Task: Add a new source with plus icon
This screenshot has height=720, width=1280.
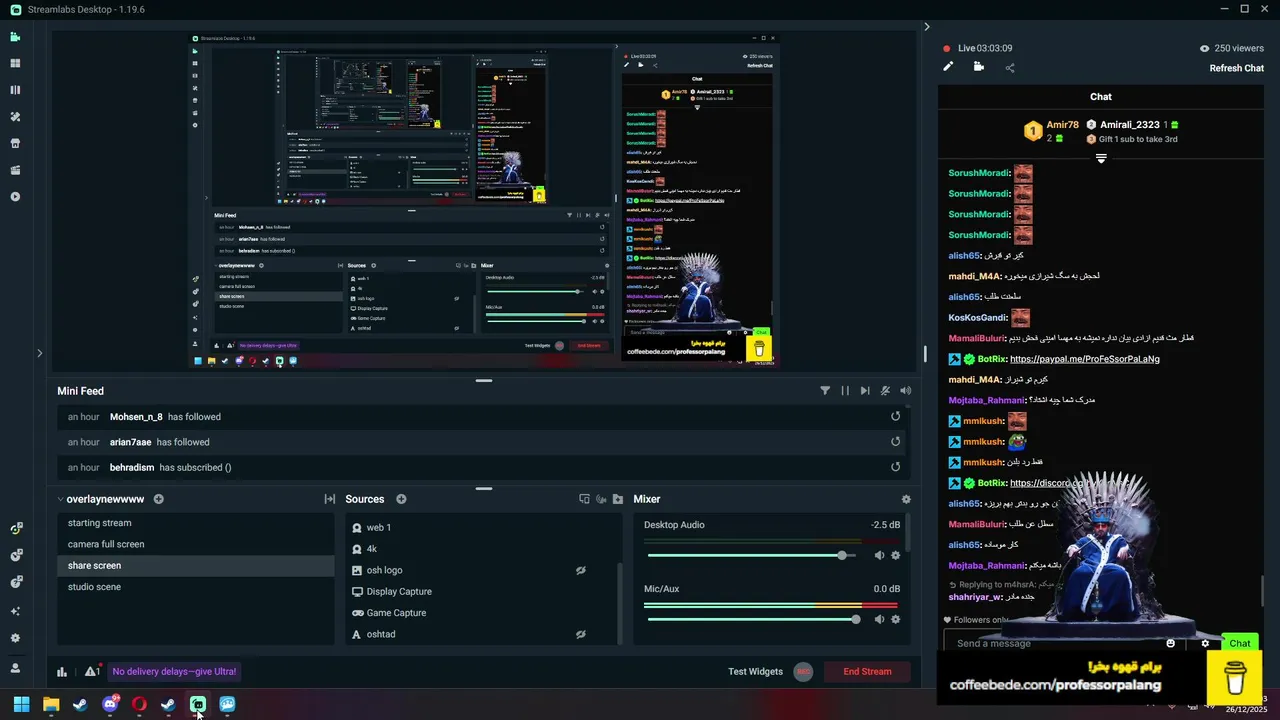Action: [x=401, y=499]
